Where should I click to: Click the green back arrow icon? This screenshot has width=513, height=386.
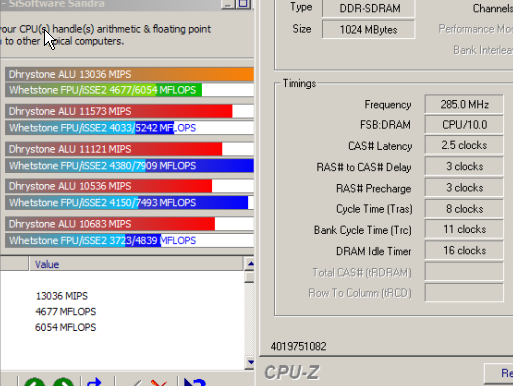[x=34, y=382]
